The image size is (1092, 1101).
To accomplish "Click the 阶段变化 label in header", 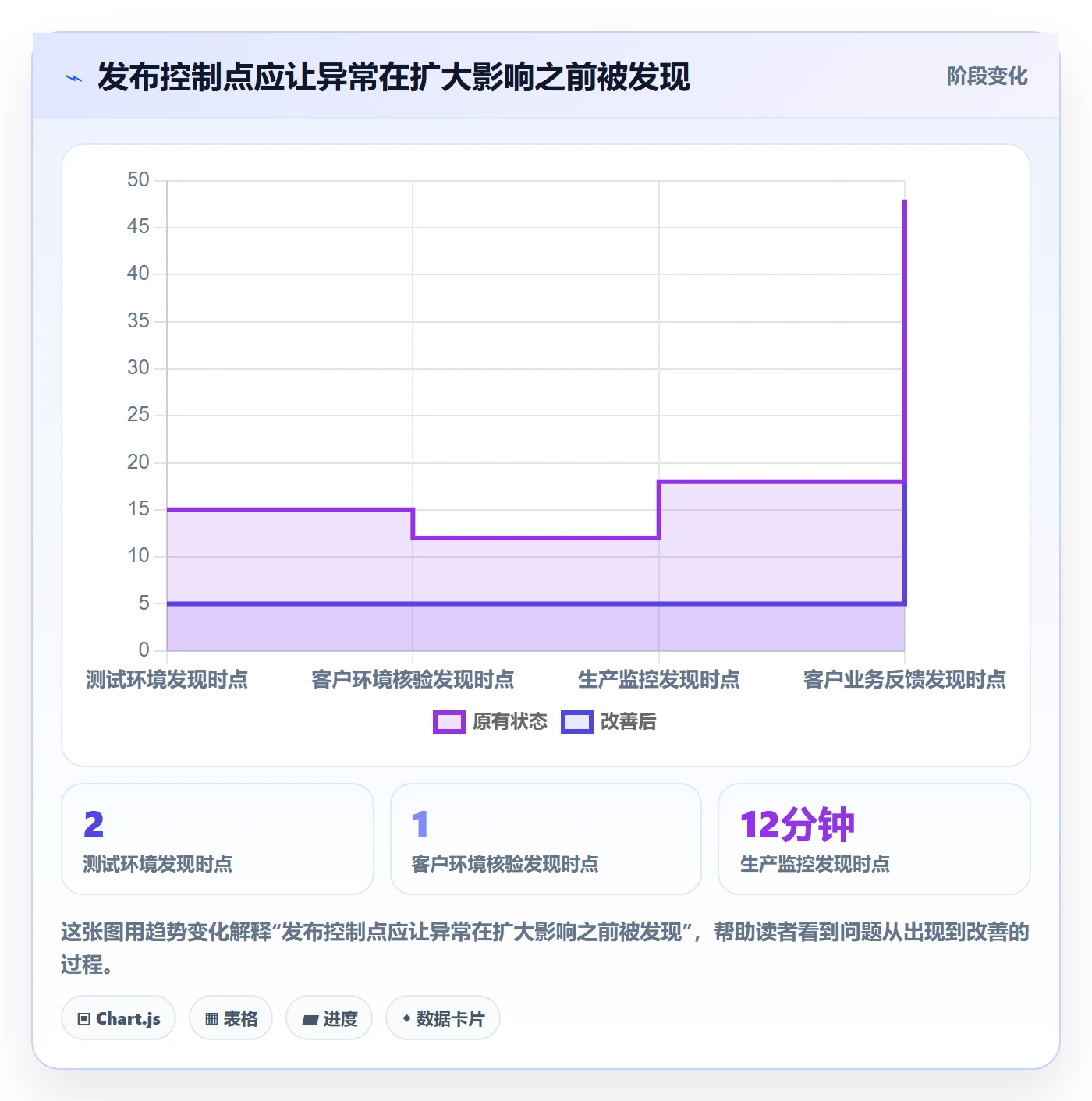I will [x=987, y=76].
